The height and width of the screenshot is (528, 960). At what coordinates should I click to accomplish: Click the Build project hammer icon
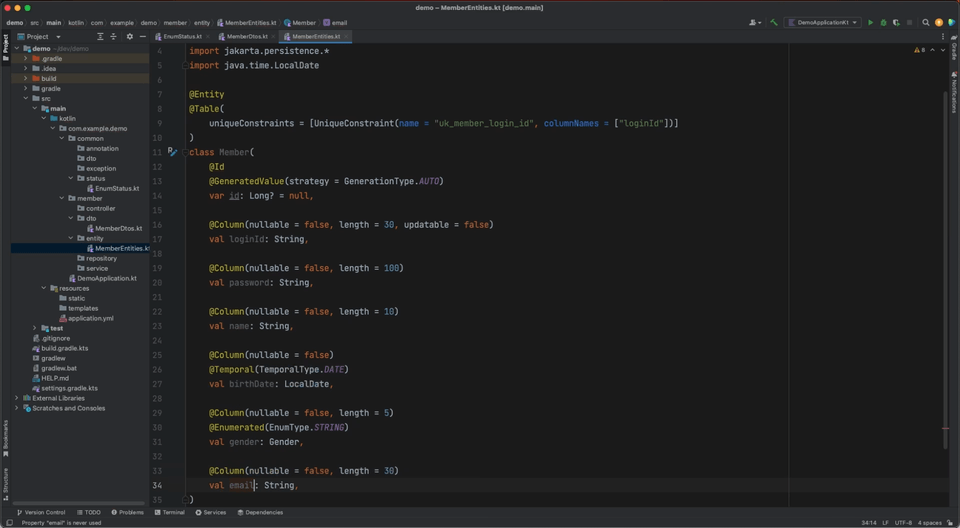pos(773,22)
